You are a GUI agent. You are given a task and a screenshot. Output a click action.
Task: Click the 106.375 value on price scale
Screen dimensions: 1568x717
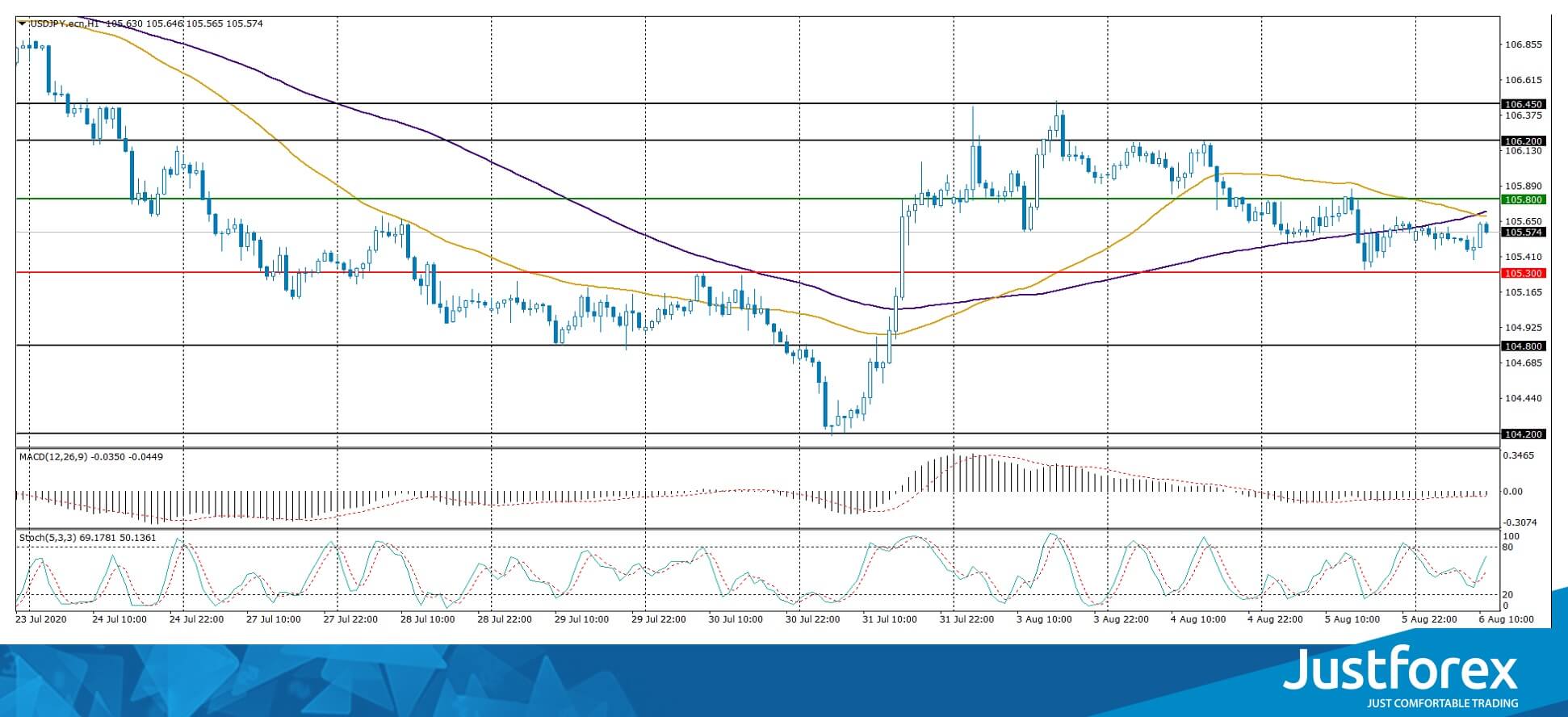(1524, 115)
